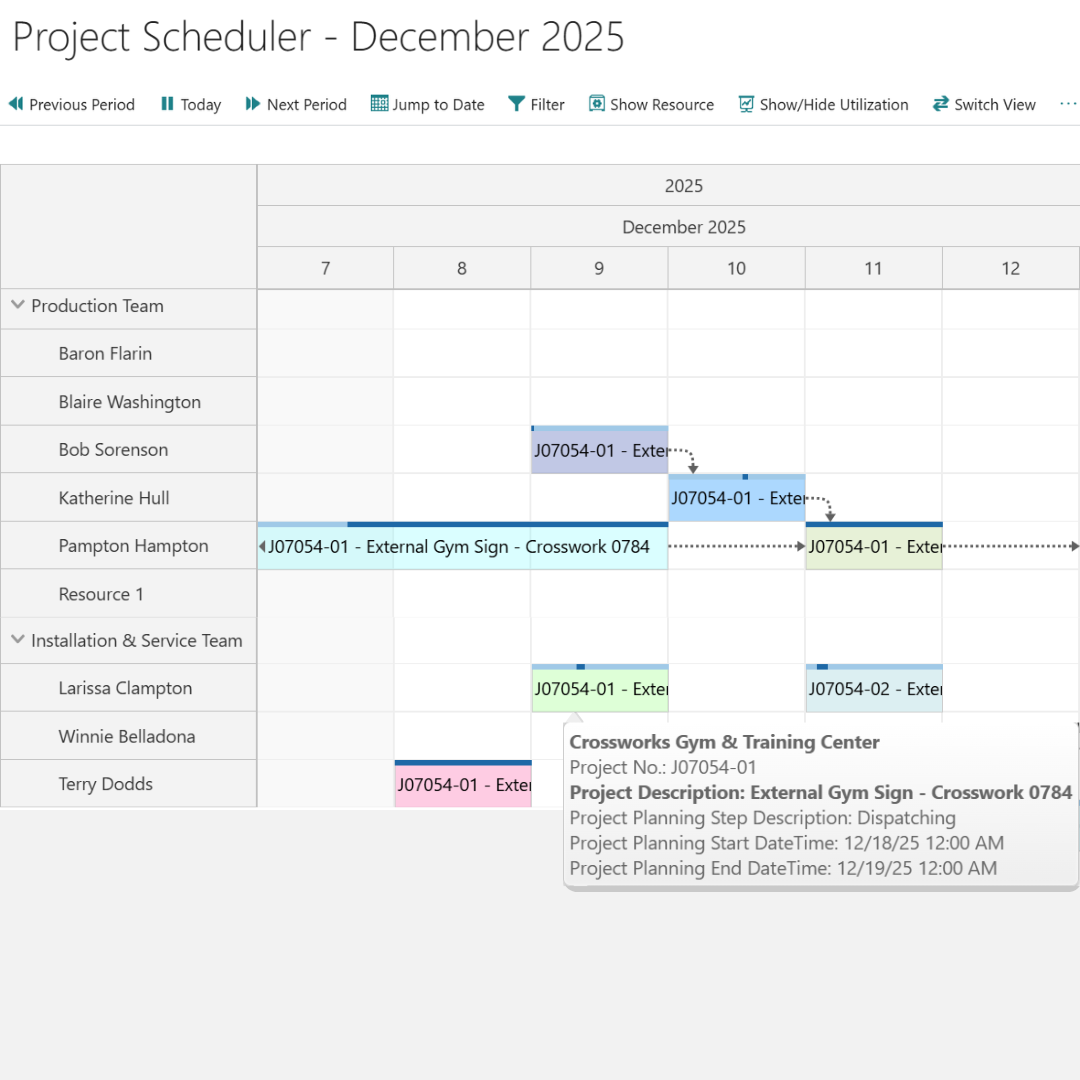Click the Previous Period arrow icon

16,104
